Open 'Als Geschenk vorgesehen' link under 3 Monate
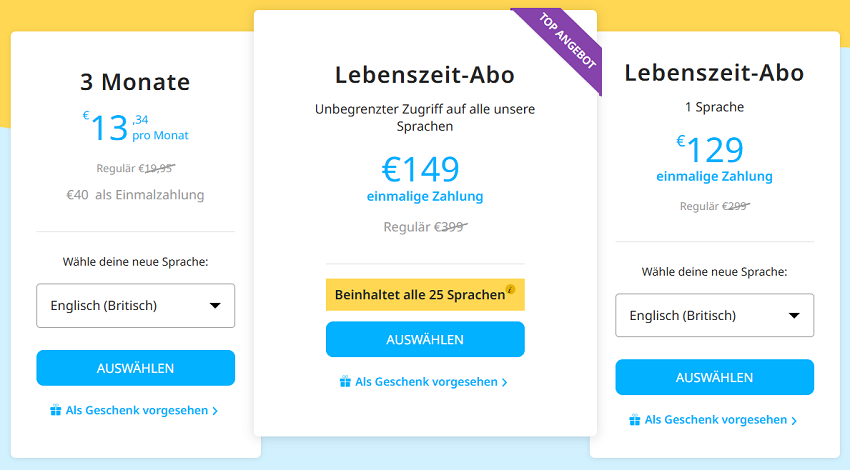 [x=137, y=410]
